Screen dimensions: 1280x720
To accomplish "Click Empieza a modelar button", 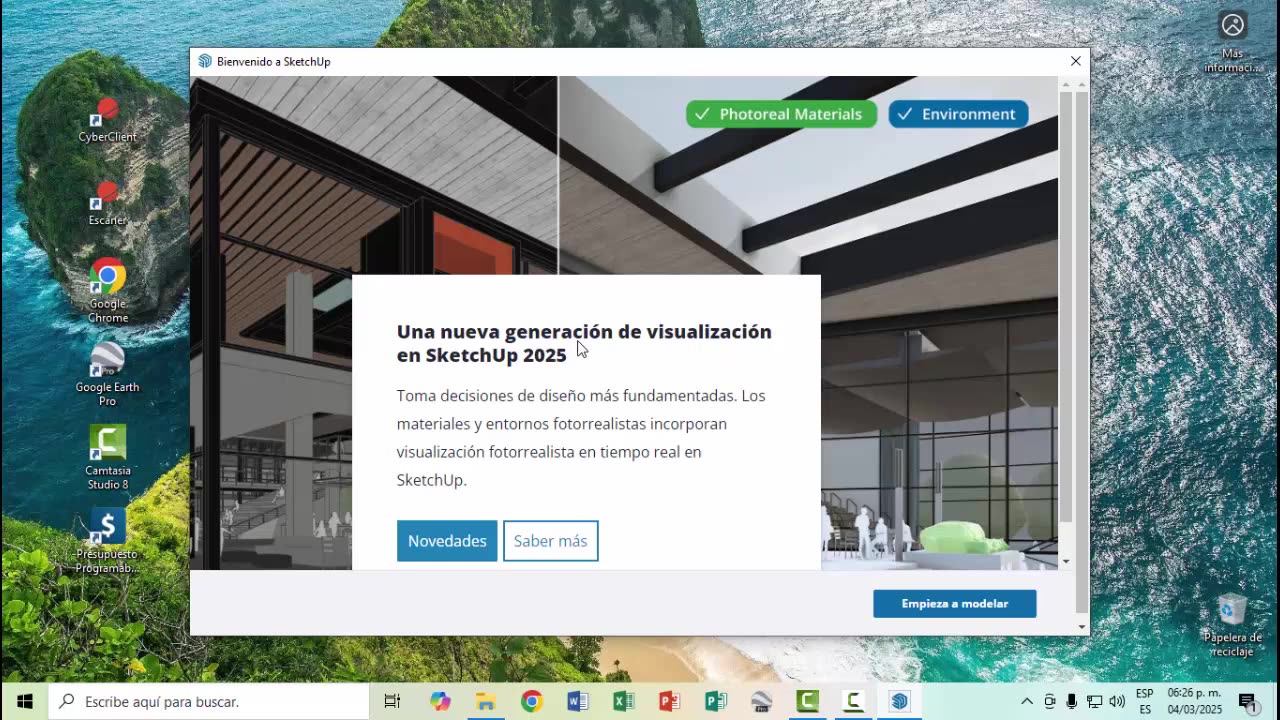I will click(x=954, y=604).
